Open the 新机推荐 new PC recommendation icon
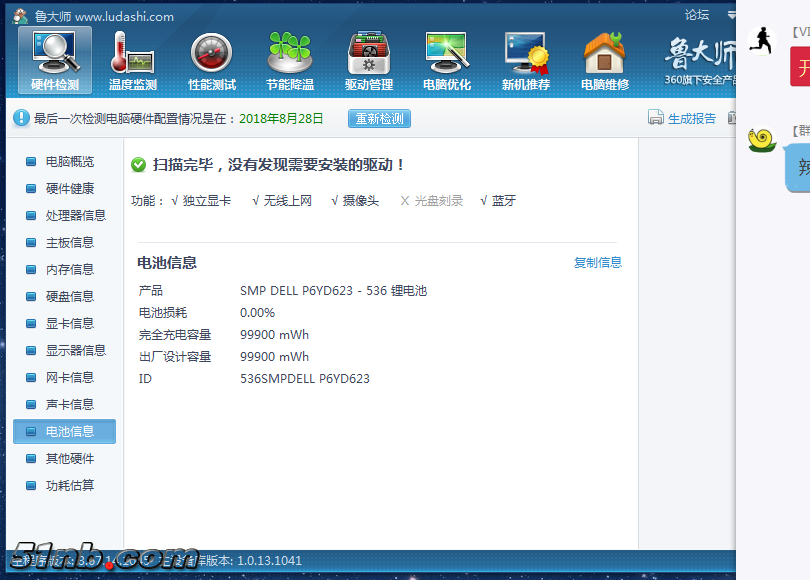Image resolution: width=810 pixels, height=580 pixels. click(526, 60)
